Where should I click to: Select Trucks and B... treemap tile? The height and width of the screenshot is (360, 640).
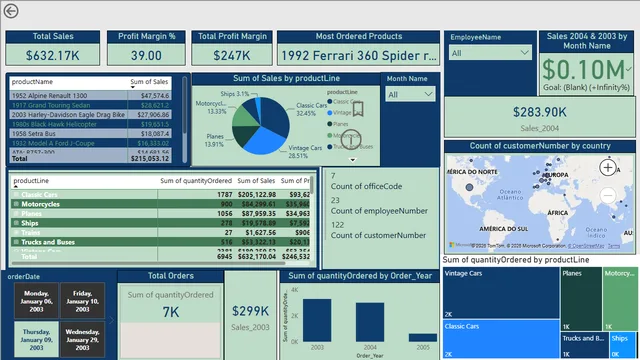[584, 345]
